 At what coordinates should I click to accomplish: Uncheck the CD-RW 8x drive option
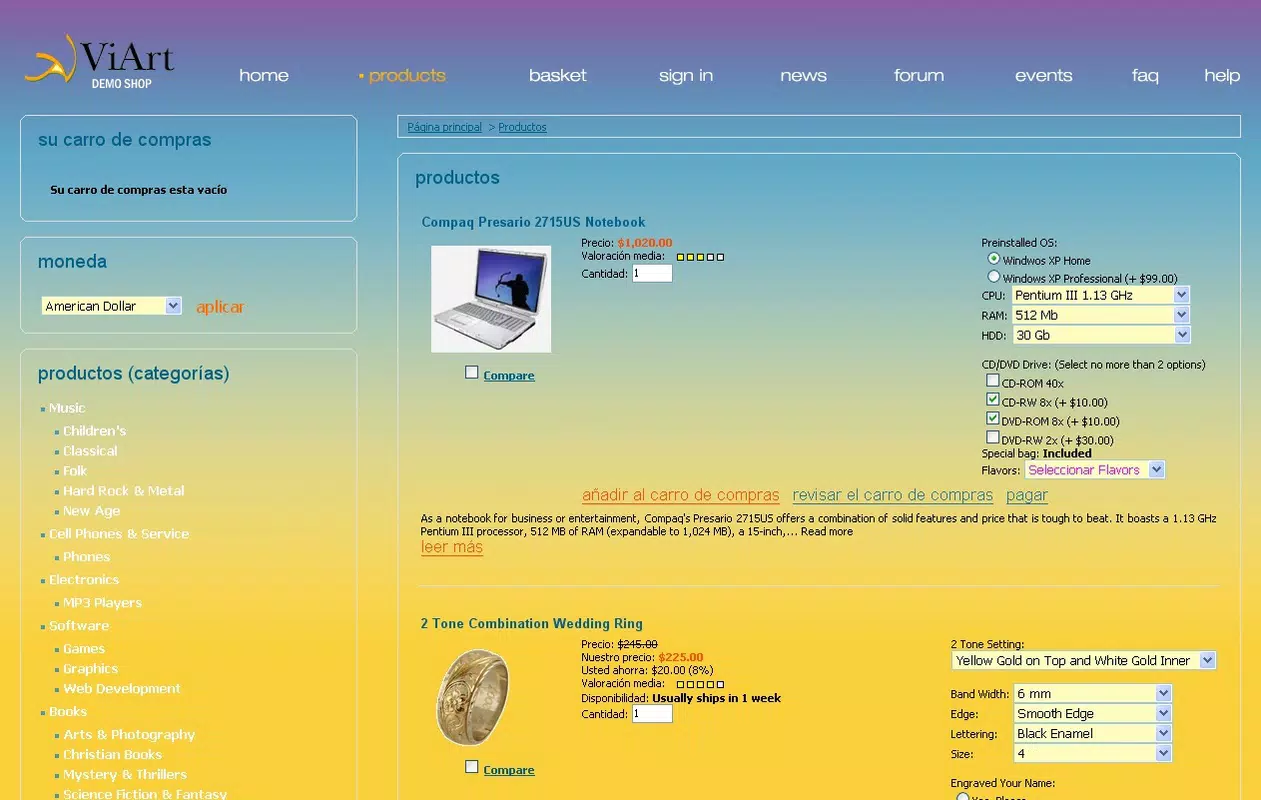tap(993, 399)
